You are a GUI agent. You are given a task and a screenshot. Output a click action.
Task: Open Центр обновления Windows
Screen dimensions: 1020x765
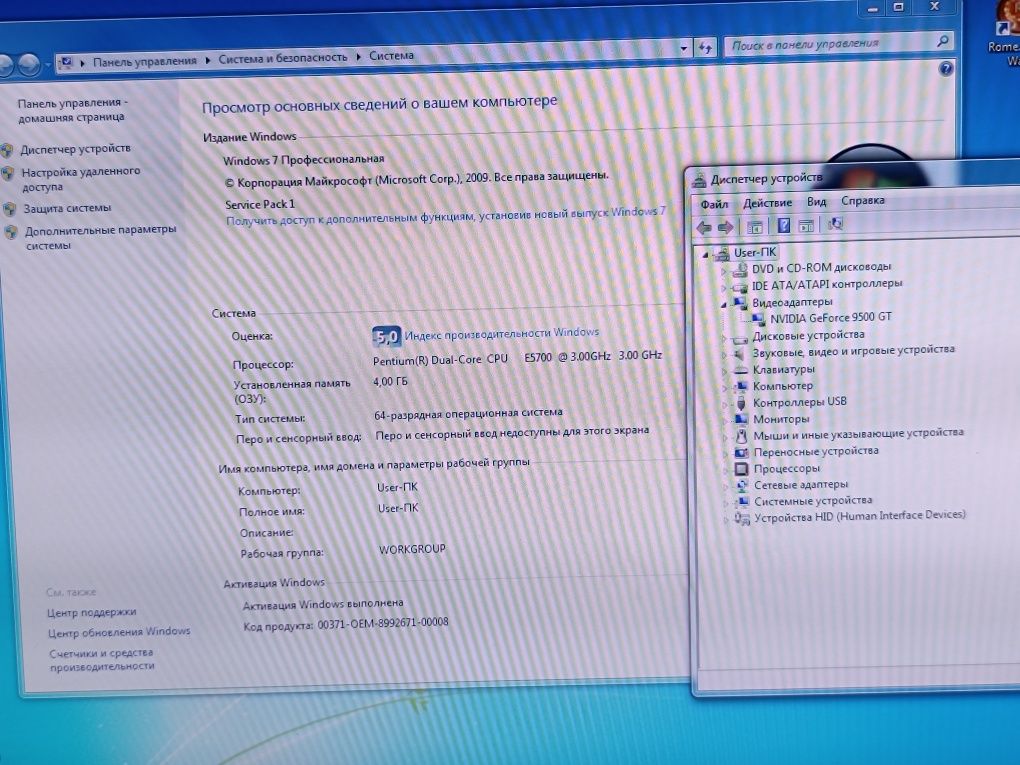119,632
